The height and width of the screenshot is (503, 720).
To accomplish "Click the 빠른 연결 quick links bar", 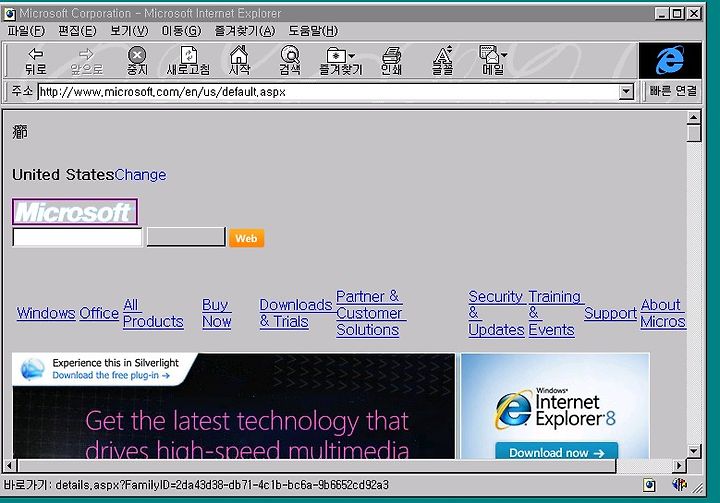I will tap(673, 91).
